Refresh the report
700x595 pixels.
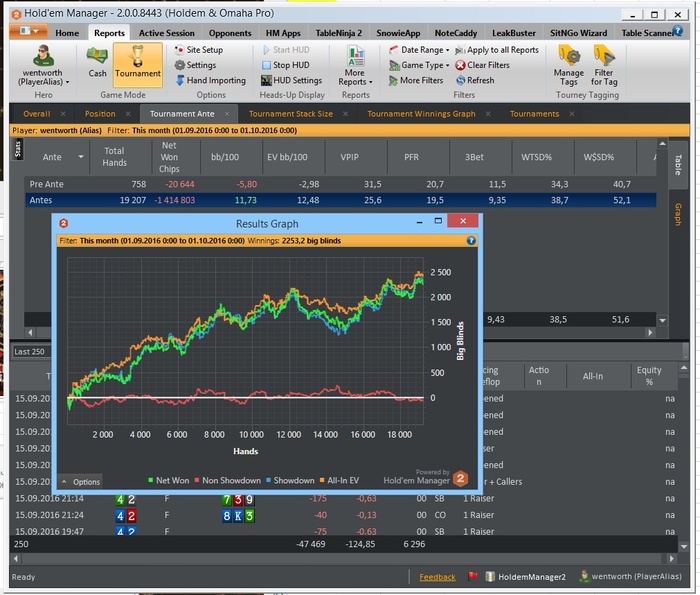(475, 80)
